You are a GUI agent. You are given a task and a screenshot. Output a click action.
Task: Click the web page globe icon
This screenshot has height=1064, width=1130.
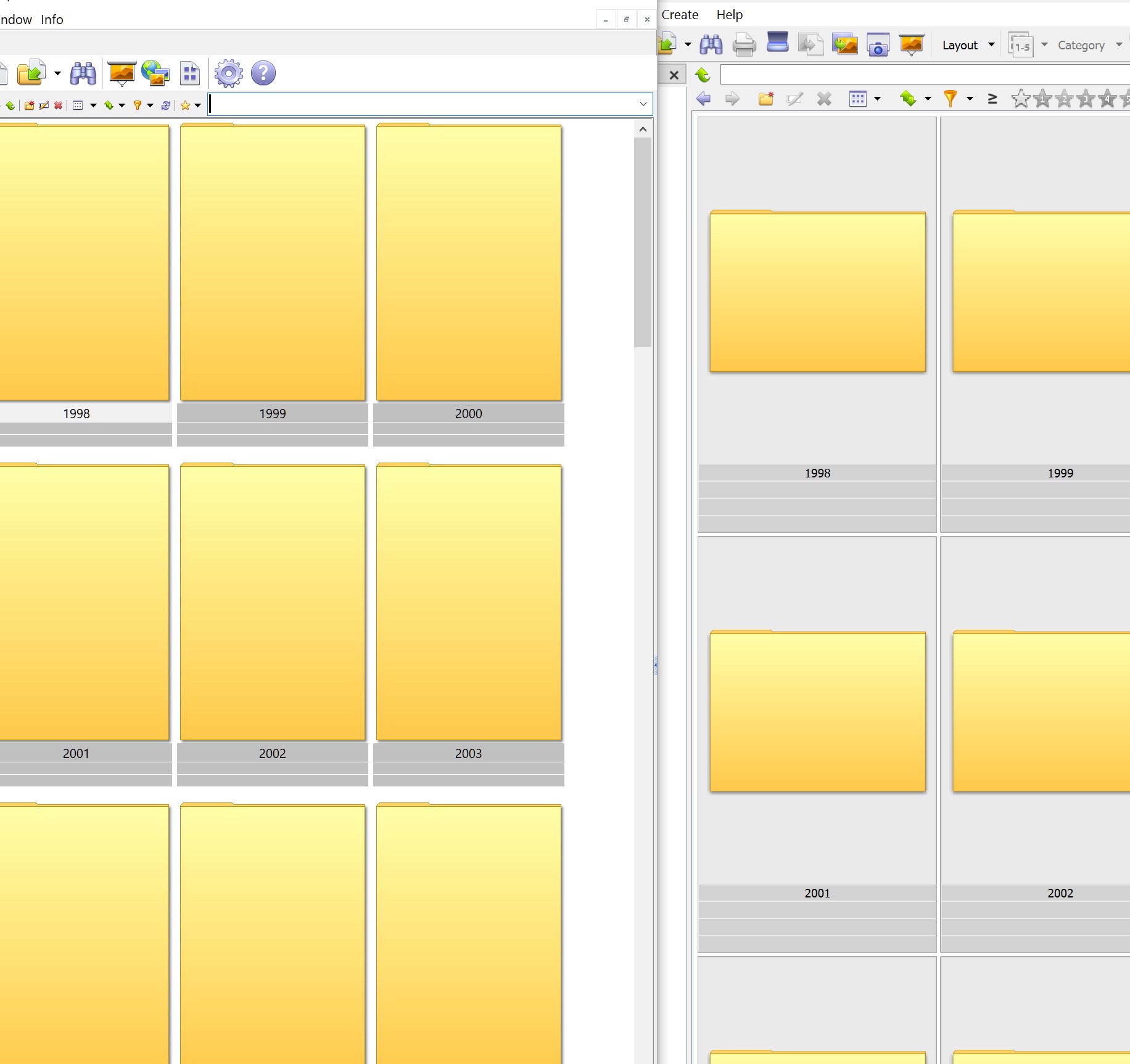[155, 73]
